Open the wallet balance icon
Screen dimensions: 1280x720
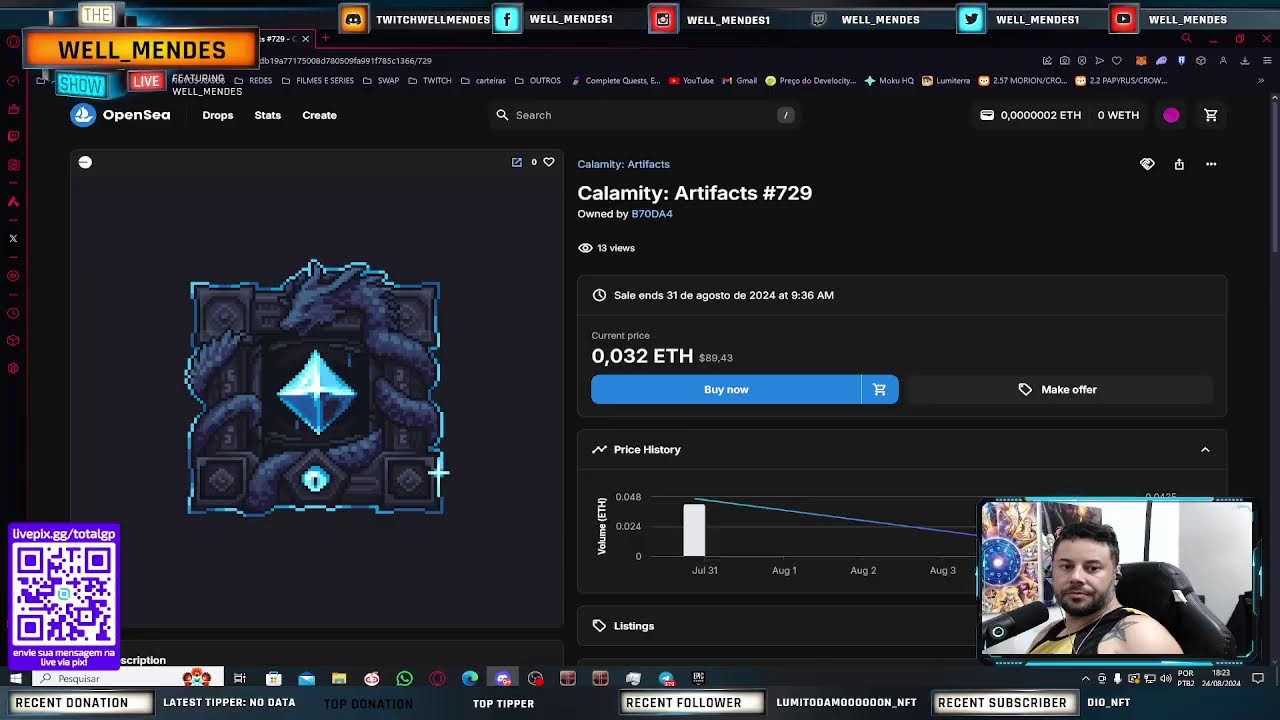tap(987, 115)
